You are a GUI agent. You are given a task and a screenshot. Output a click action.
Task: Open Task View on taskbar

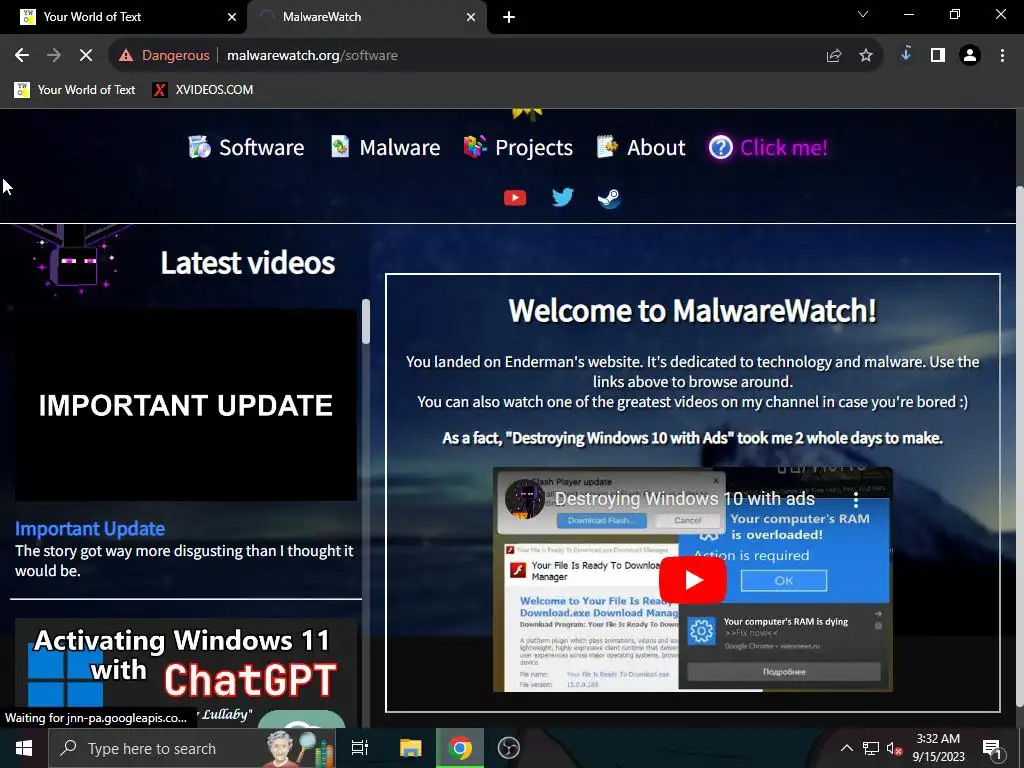(360, 748)
